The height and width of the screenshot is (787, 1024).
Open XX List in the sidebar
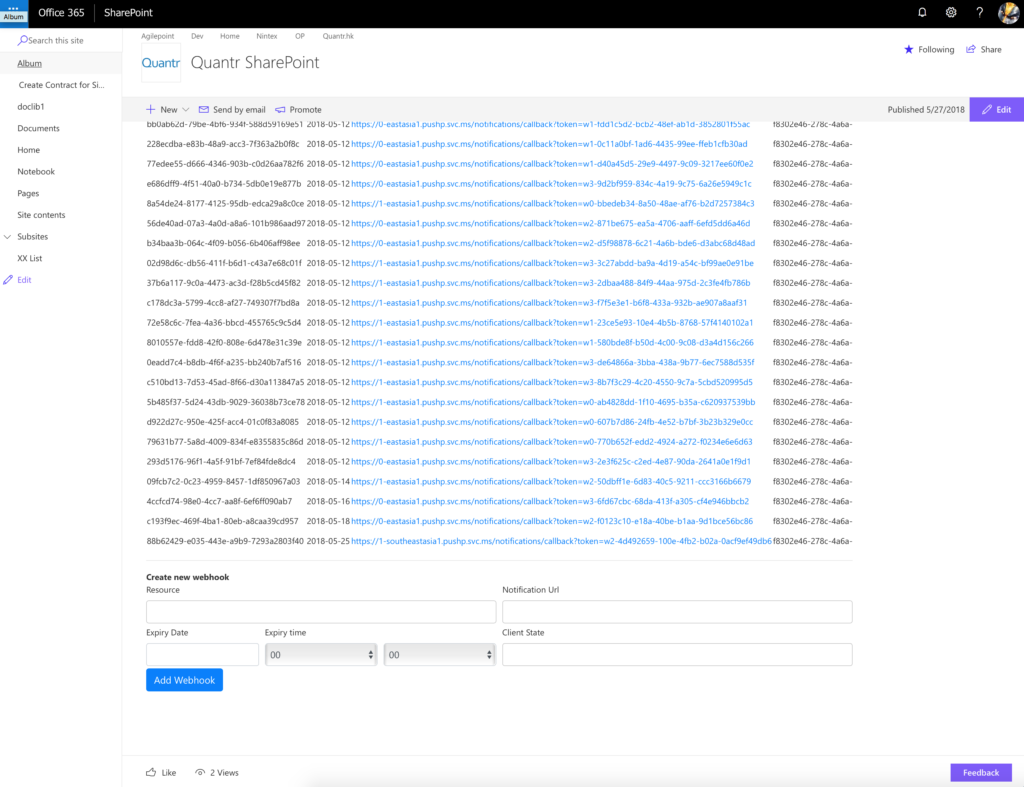(x=29, y=259)
